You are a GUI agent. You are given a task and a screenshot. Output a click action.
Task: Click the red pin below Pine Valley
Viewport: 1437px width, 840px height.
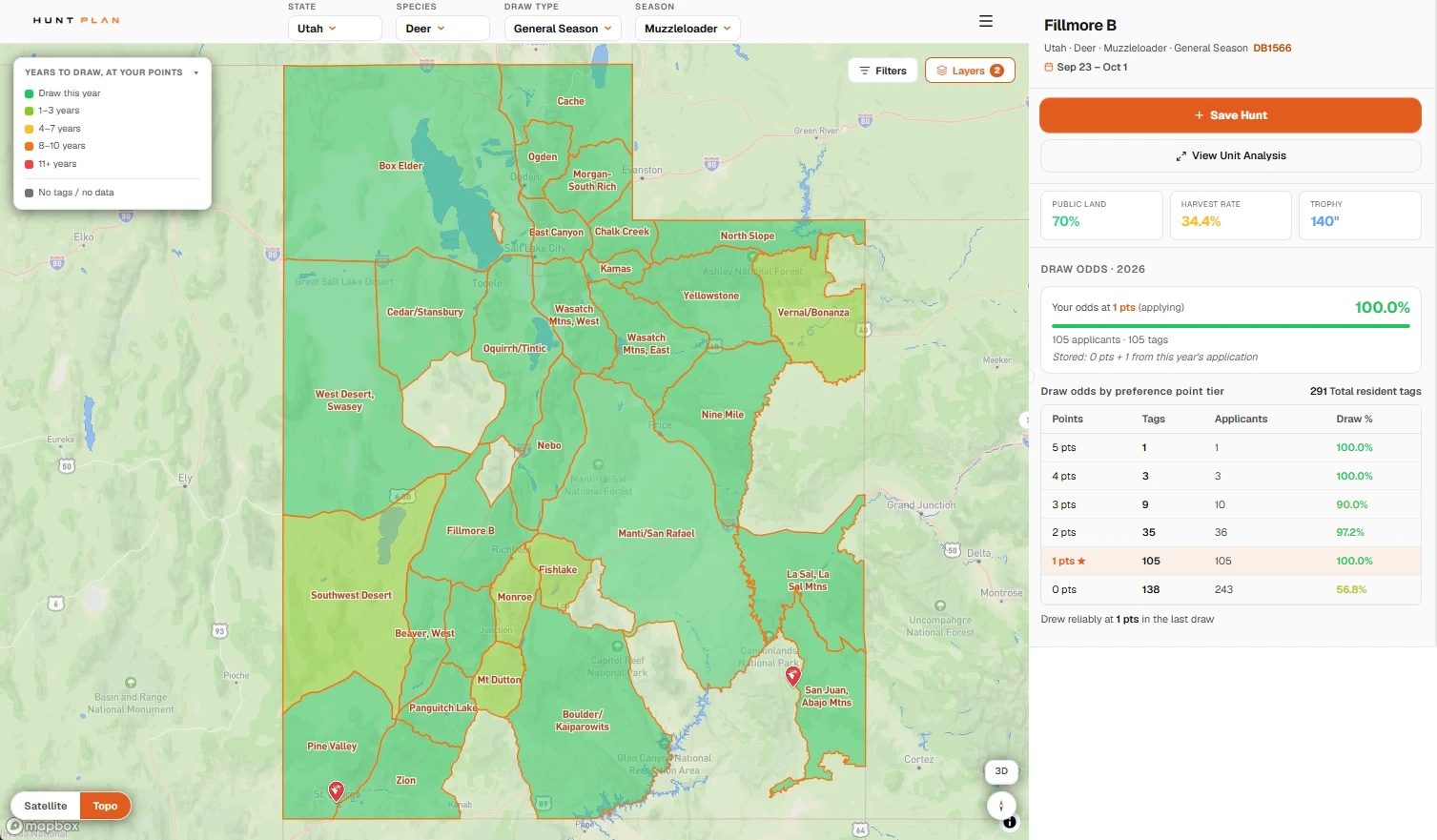pyautogui.click(x=336, y=790)
